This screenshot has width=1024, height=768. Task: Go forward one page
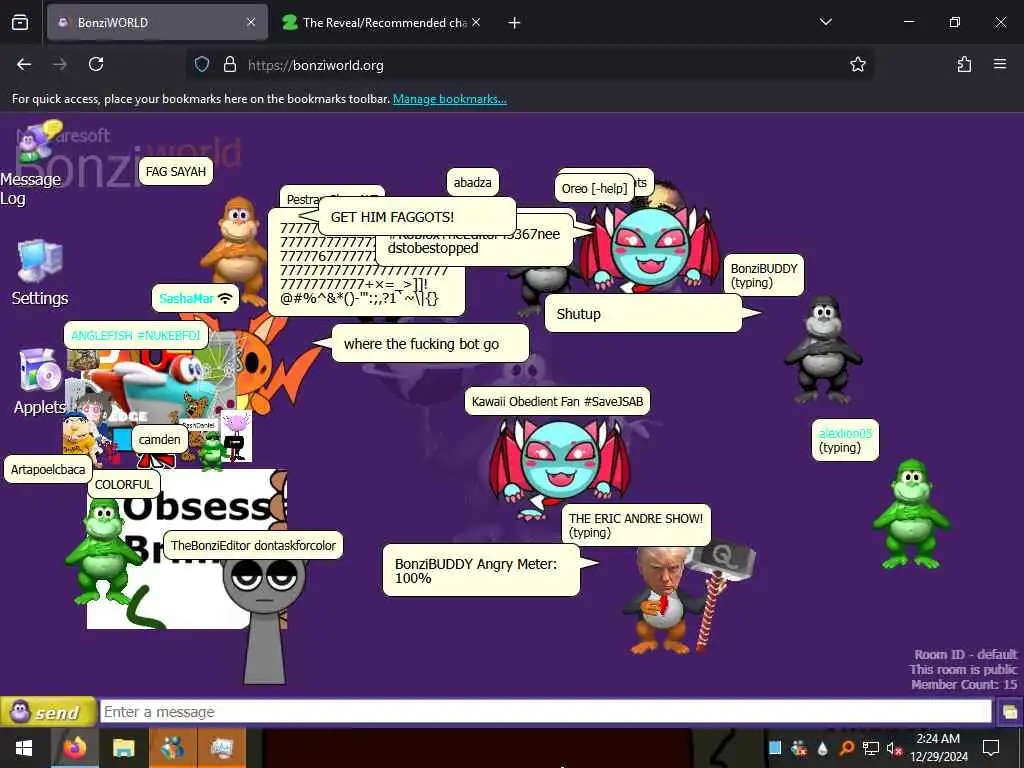pos(60,64)
